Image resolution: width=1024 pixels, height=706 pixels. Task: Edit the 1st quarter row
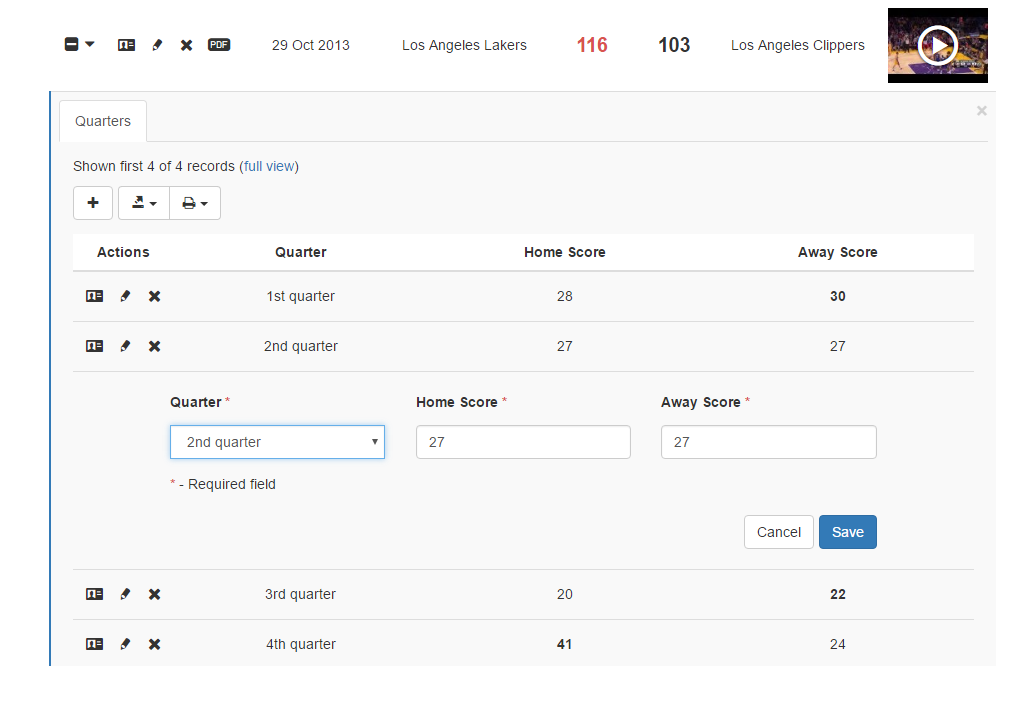coord(125,296)
